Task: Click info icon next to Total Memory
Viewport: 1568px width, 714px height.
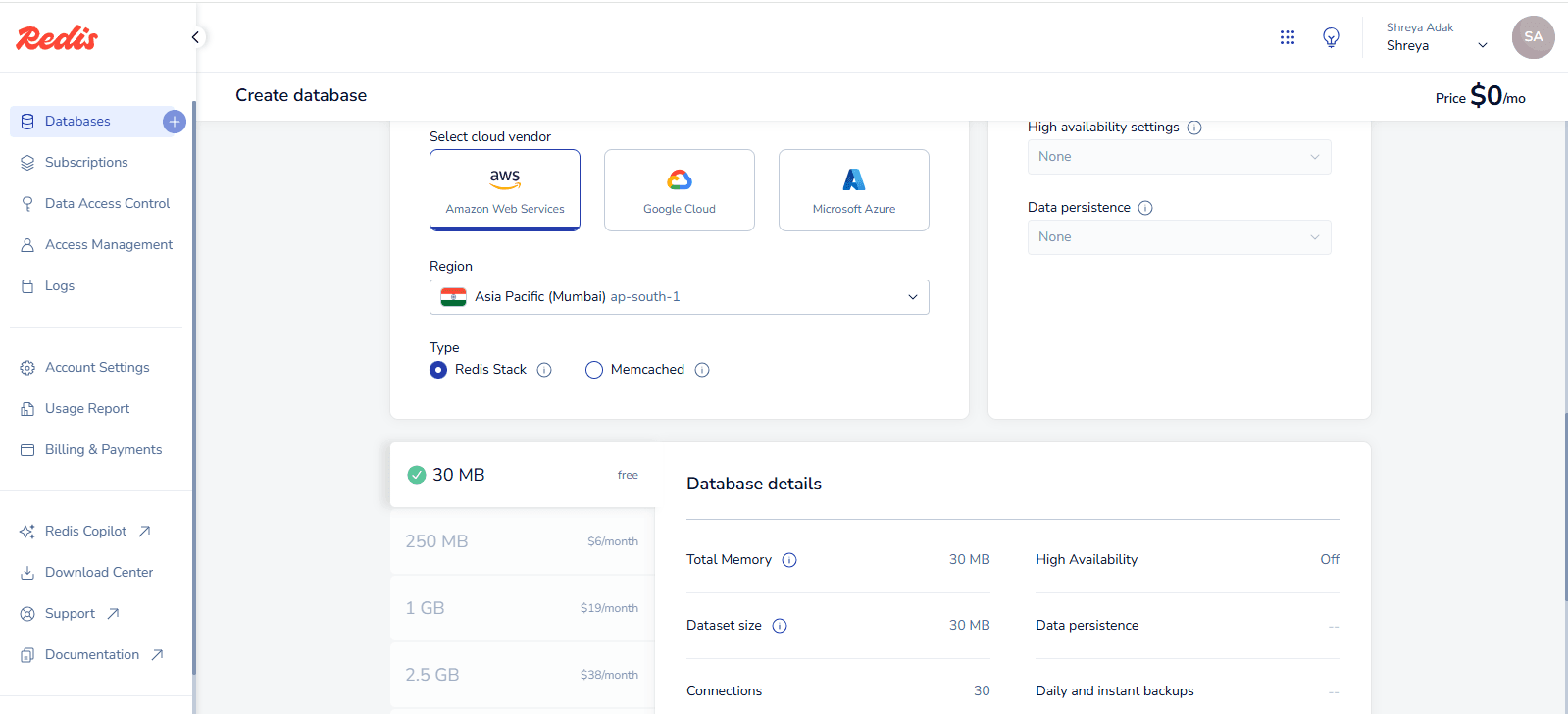Action: [789, 560]
